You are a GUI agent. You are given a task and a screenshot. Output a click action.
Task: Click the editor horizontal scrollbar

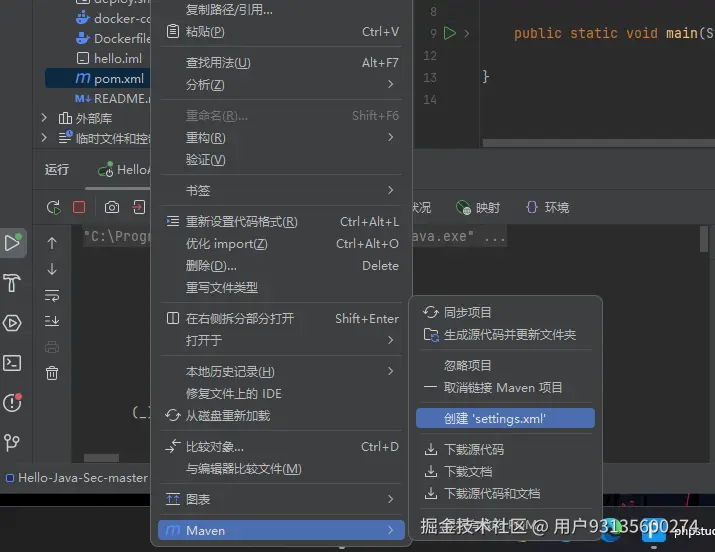[598, 143]
